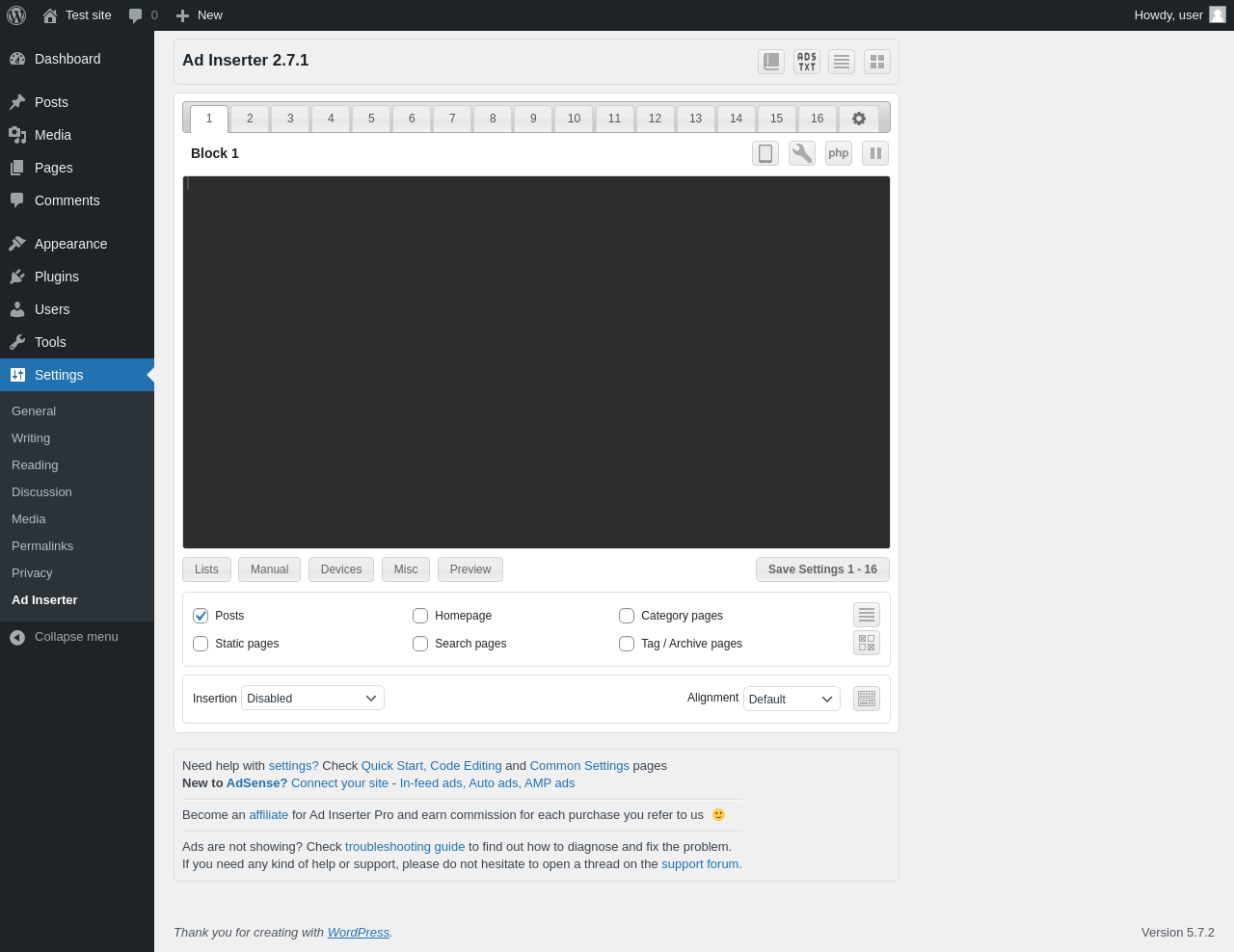Click the four-squares grid icon in header
The height and width of the screenshot is (952, 1234).
(x=877, y=62)
